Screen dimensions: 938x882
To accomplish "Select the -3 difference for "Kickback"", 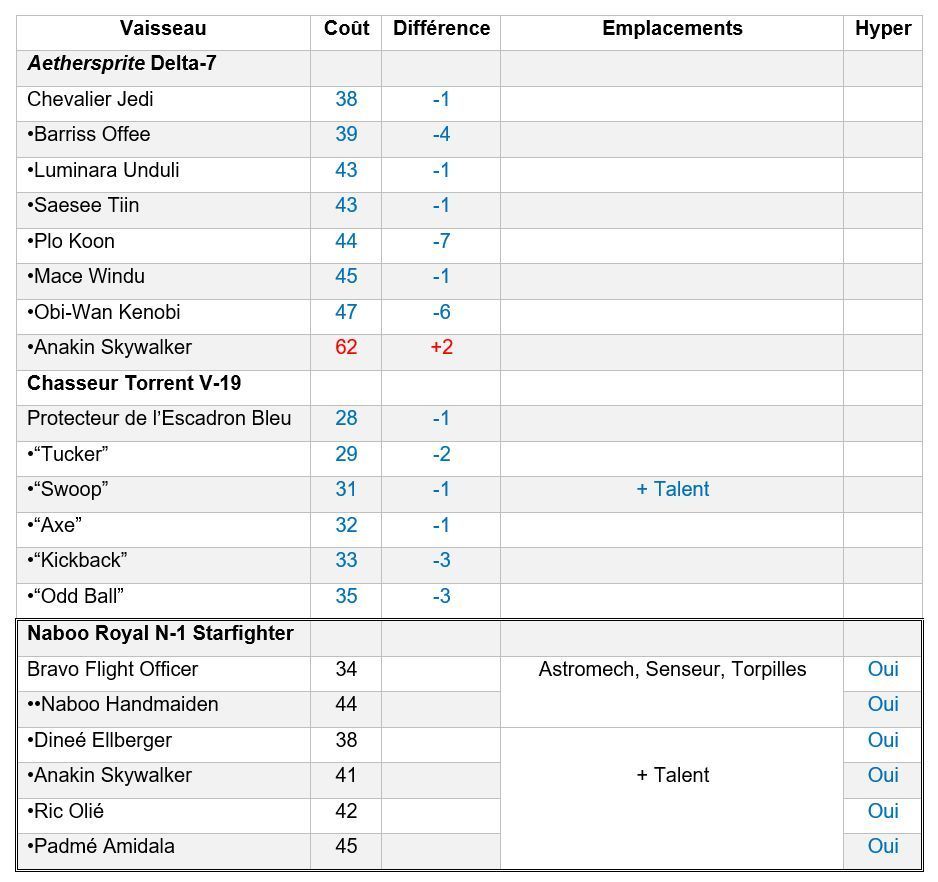I will (441, 560).
